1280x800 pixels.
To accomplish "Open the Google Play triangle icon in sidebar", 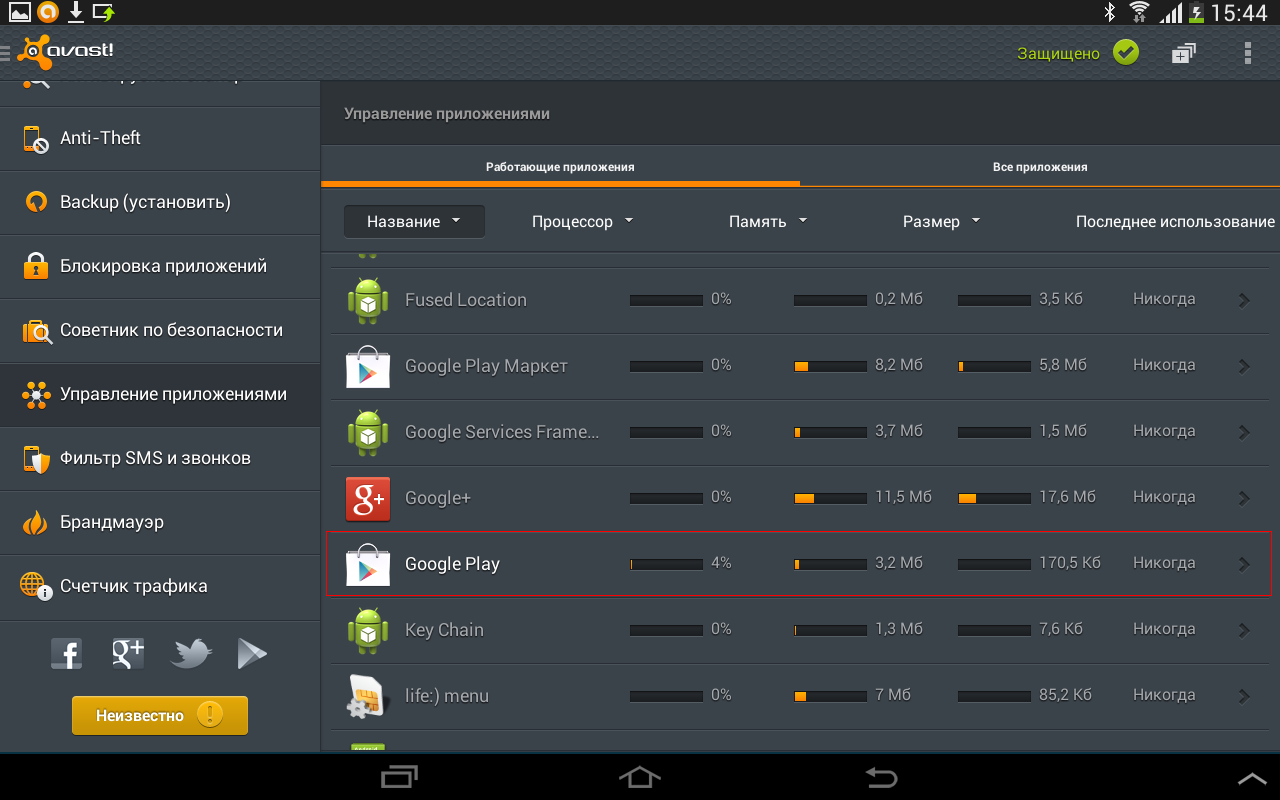I will coord(251,654).
